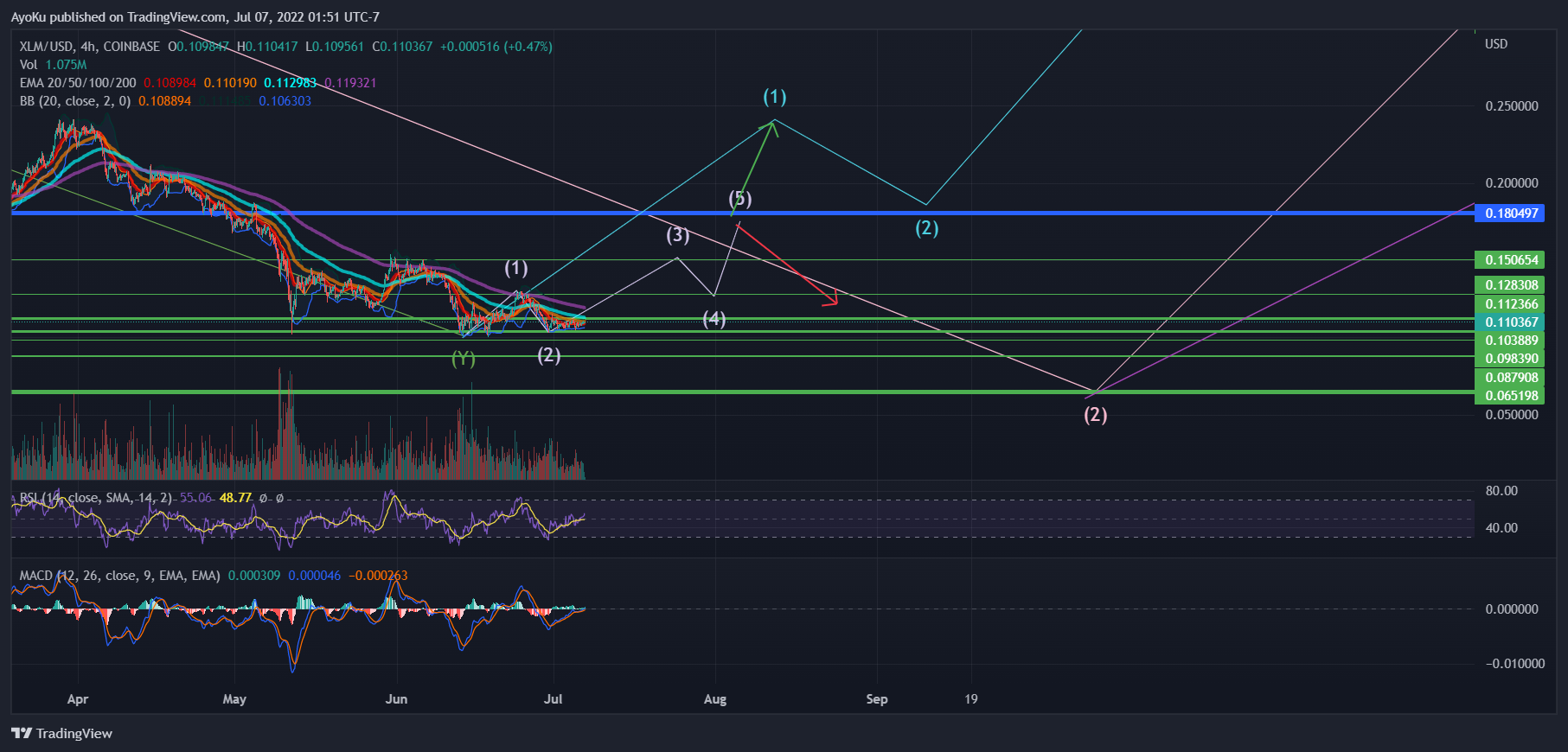Click the XLM/USD, 4h, COINBASE symbol title
The image size is (1568, 752).
pyautogui.click(x=90, y=47)
